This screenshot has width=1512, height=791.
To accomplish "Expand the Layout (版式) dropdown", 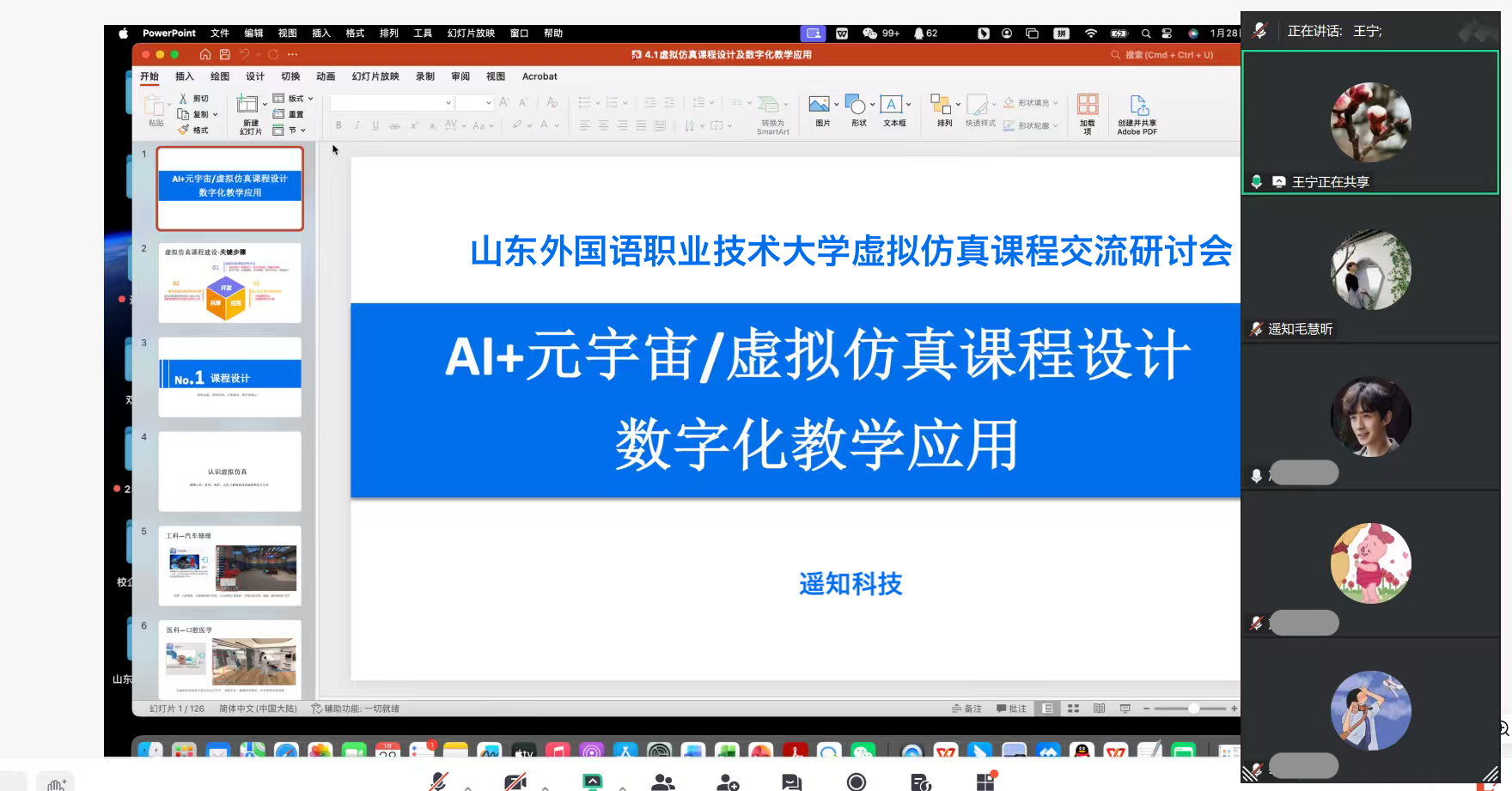I will [x=294, y=99].
